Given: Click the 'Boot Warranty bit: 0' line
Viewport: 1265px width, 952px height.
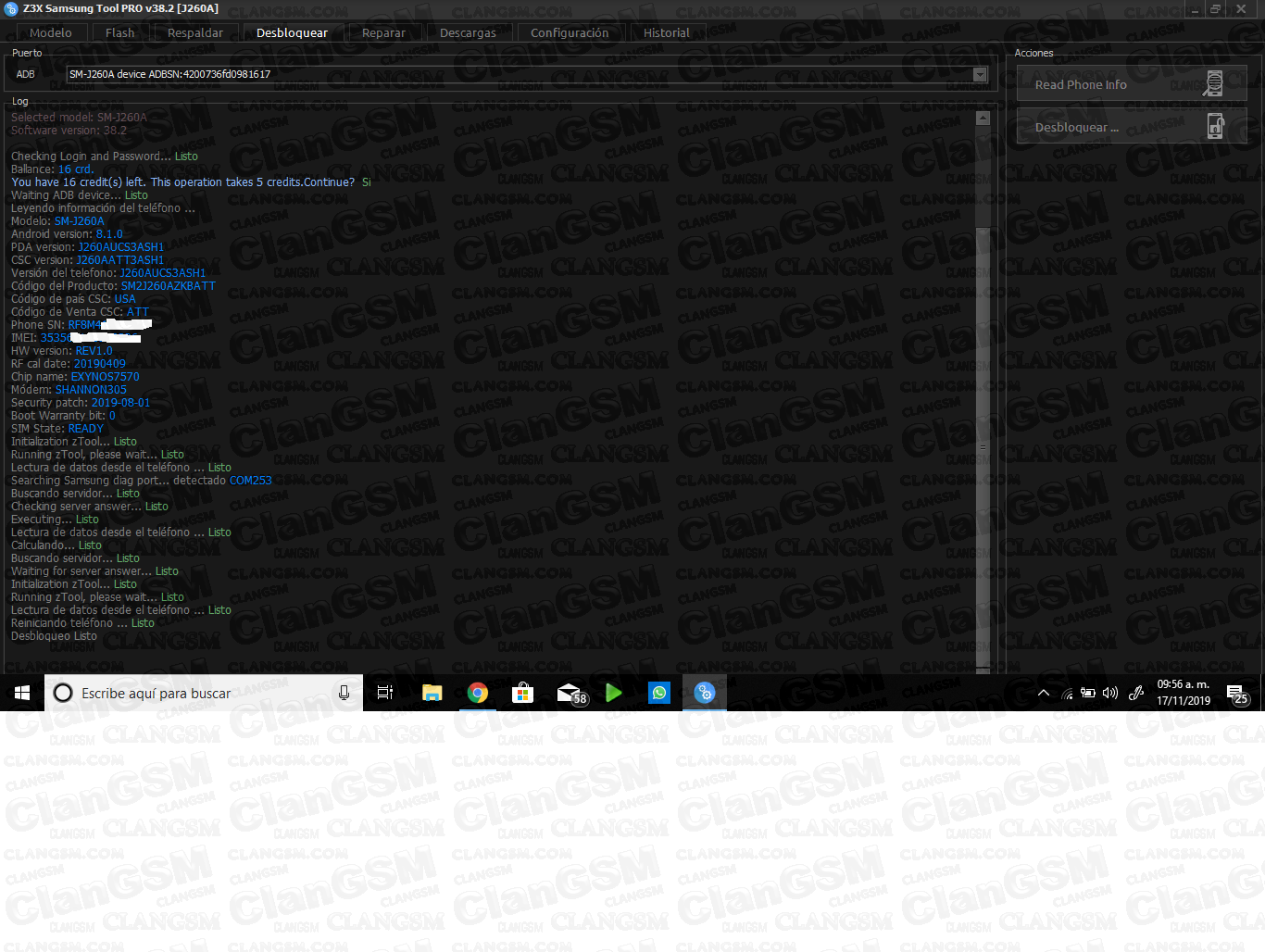Looking at the screenshot, I should pyautogui.click(x=63, y=416).
